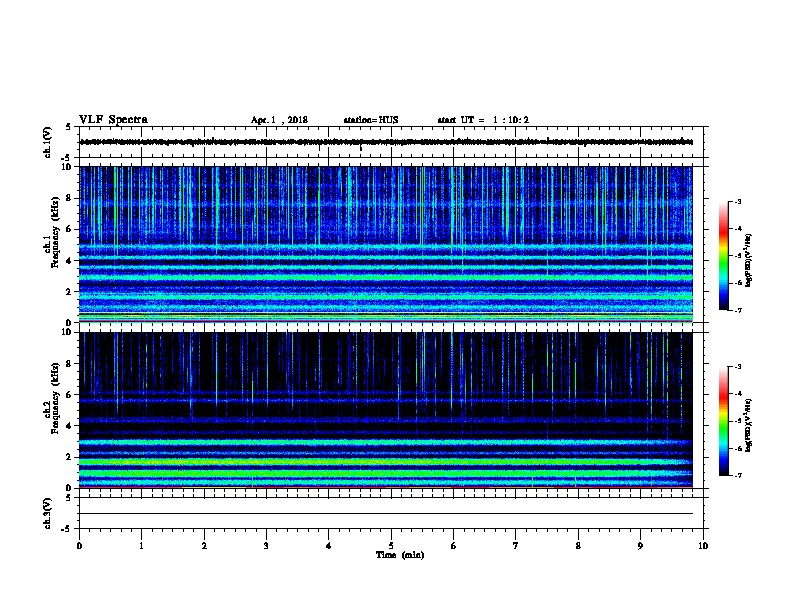This screenshot has height=612, width=792.
Task: Click the 4 kHz tick label of ch.2 spectrogram
Action: [69, 426]
